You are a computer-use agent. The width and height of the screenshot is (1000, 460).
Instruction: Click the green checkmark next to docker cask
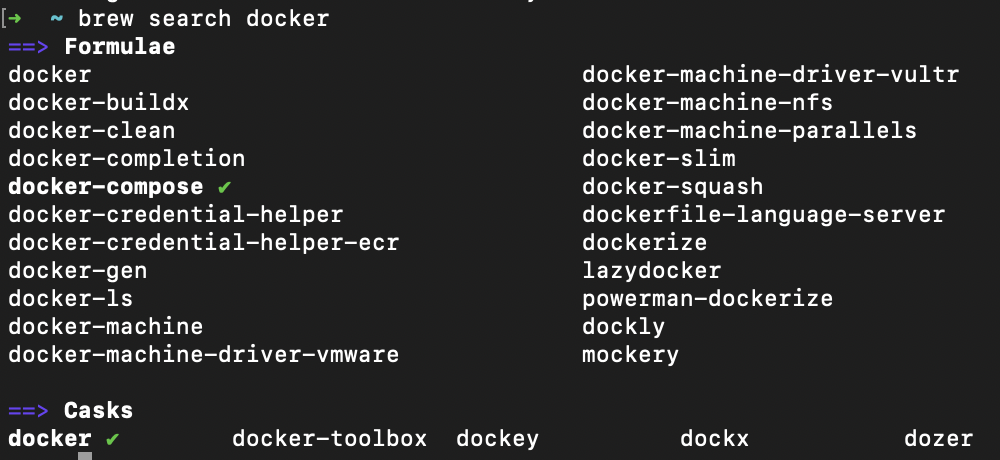click(x=112, y=439)
